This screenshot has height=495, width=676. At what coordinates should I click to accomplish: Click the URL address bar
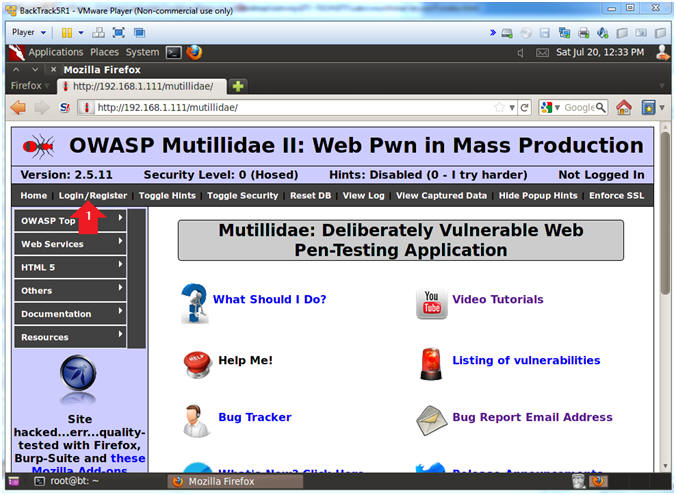[x=293, y=107]
